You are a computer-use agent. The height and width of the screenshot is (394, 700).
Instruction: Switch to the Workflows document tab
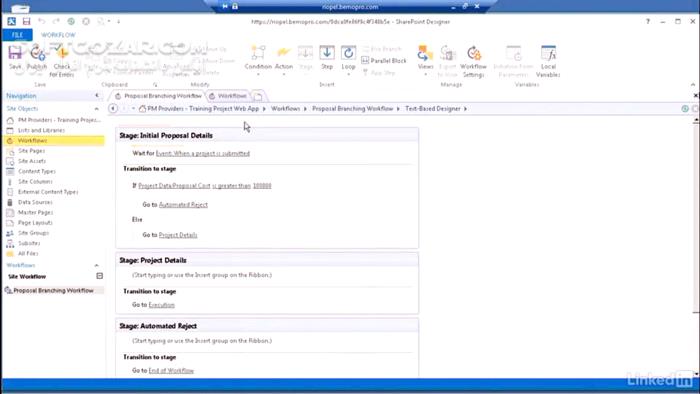pos(228,96)
